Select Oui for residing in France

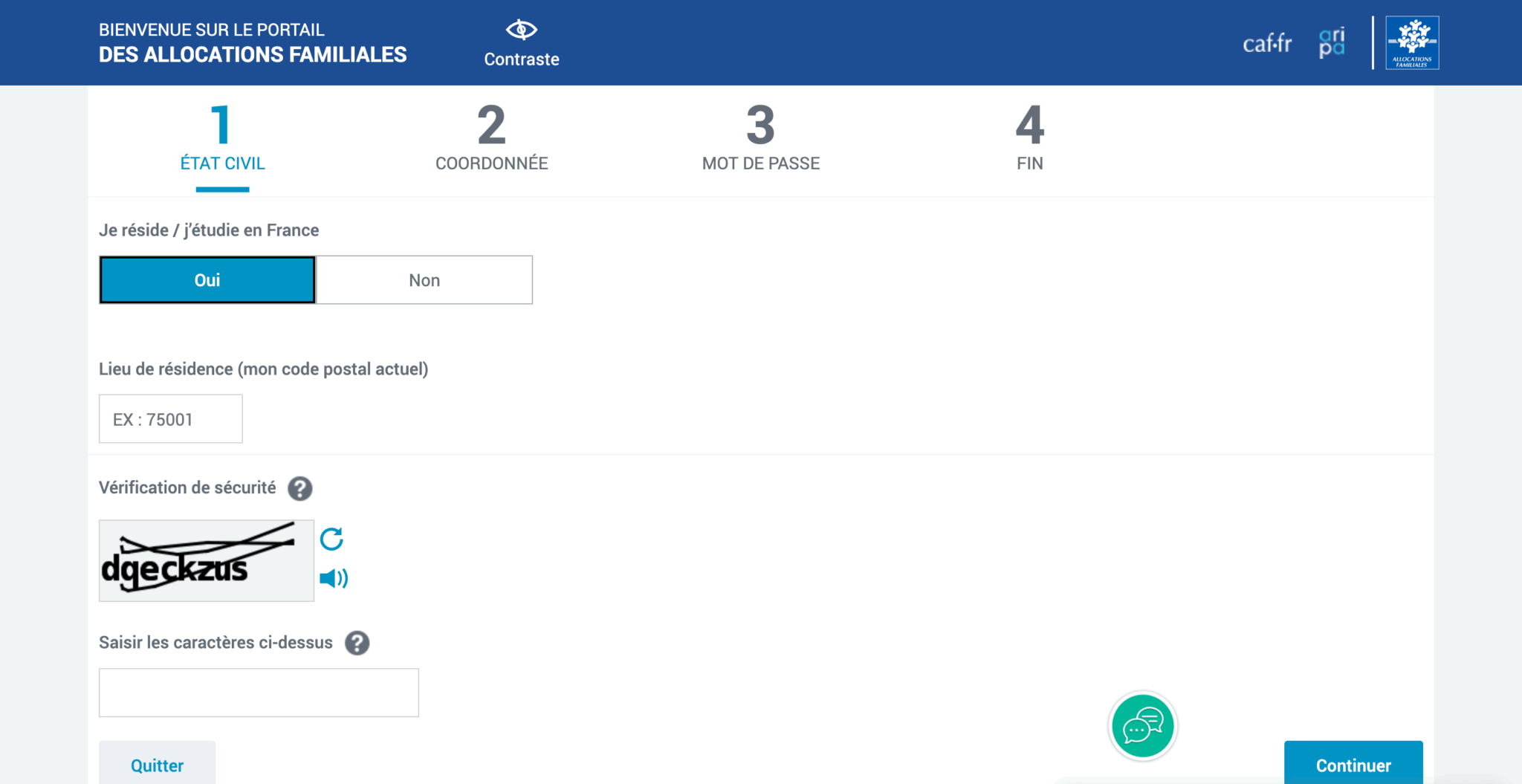[207, 280]
